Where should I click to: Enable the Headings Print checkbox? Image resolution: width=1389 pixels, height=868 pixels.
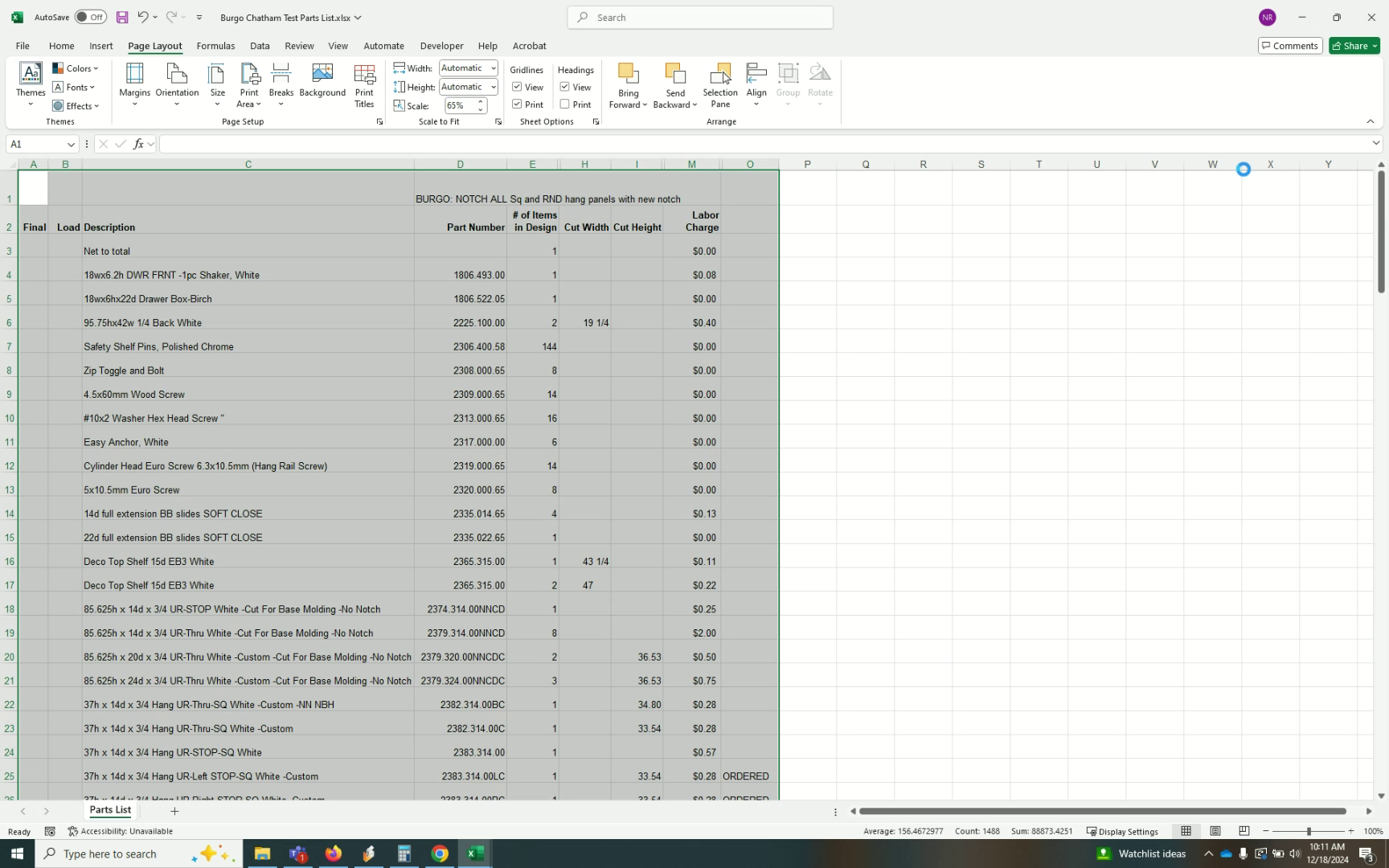click(565, 104)
